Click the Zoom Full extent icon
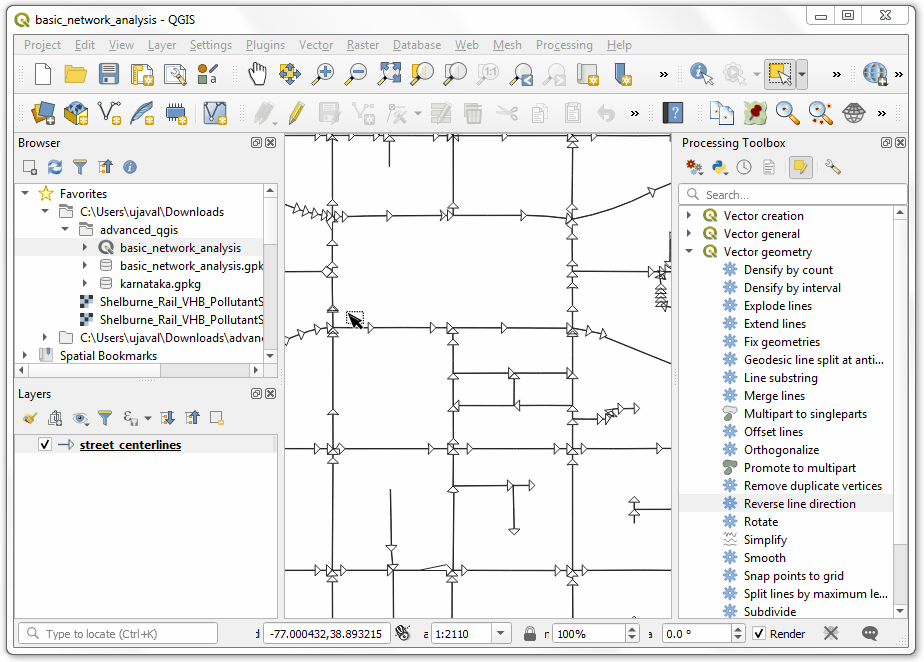Screen dimensions: 924x662 (x=390, y=74)
